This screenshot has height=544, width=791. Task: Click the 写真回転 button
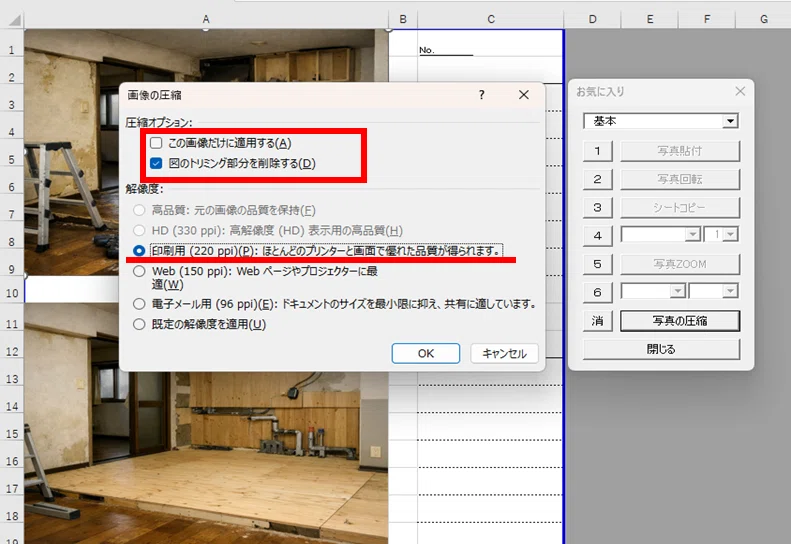(680, 179)
